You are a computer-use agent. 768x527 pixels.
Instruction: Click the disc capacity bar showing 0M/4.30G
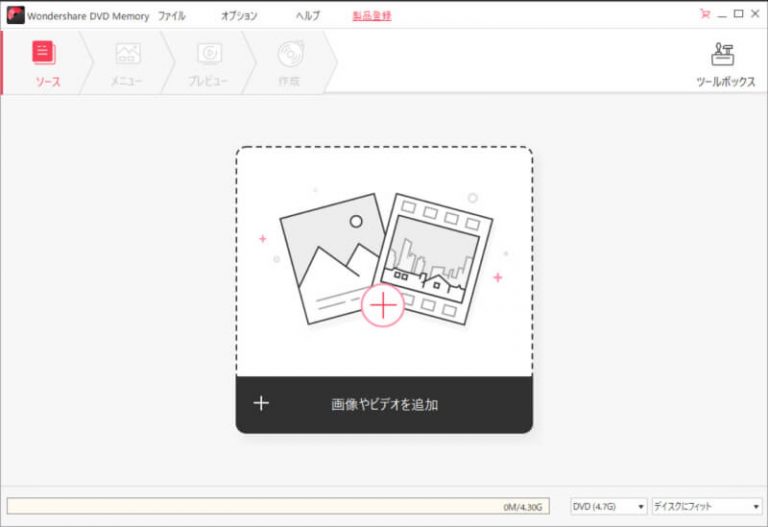pos(277,507)
